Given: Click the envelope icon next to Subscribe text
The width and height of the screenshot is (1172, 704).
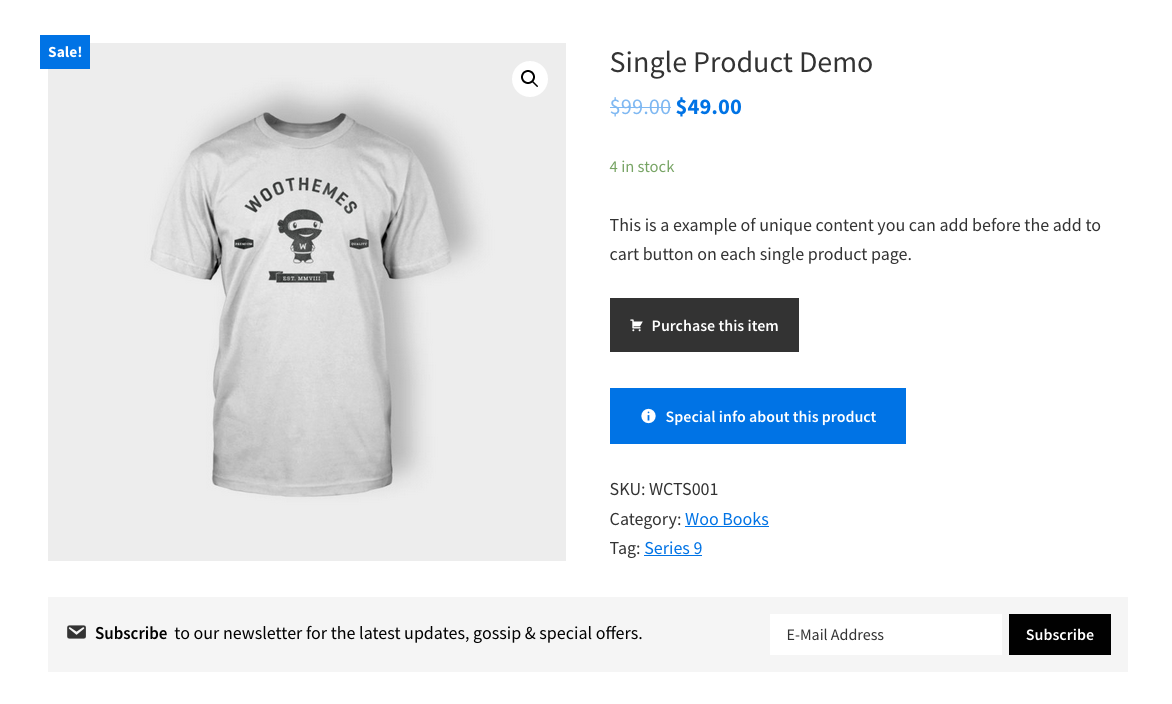Looking at the screenshot, I should point(76,631).
